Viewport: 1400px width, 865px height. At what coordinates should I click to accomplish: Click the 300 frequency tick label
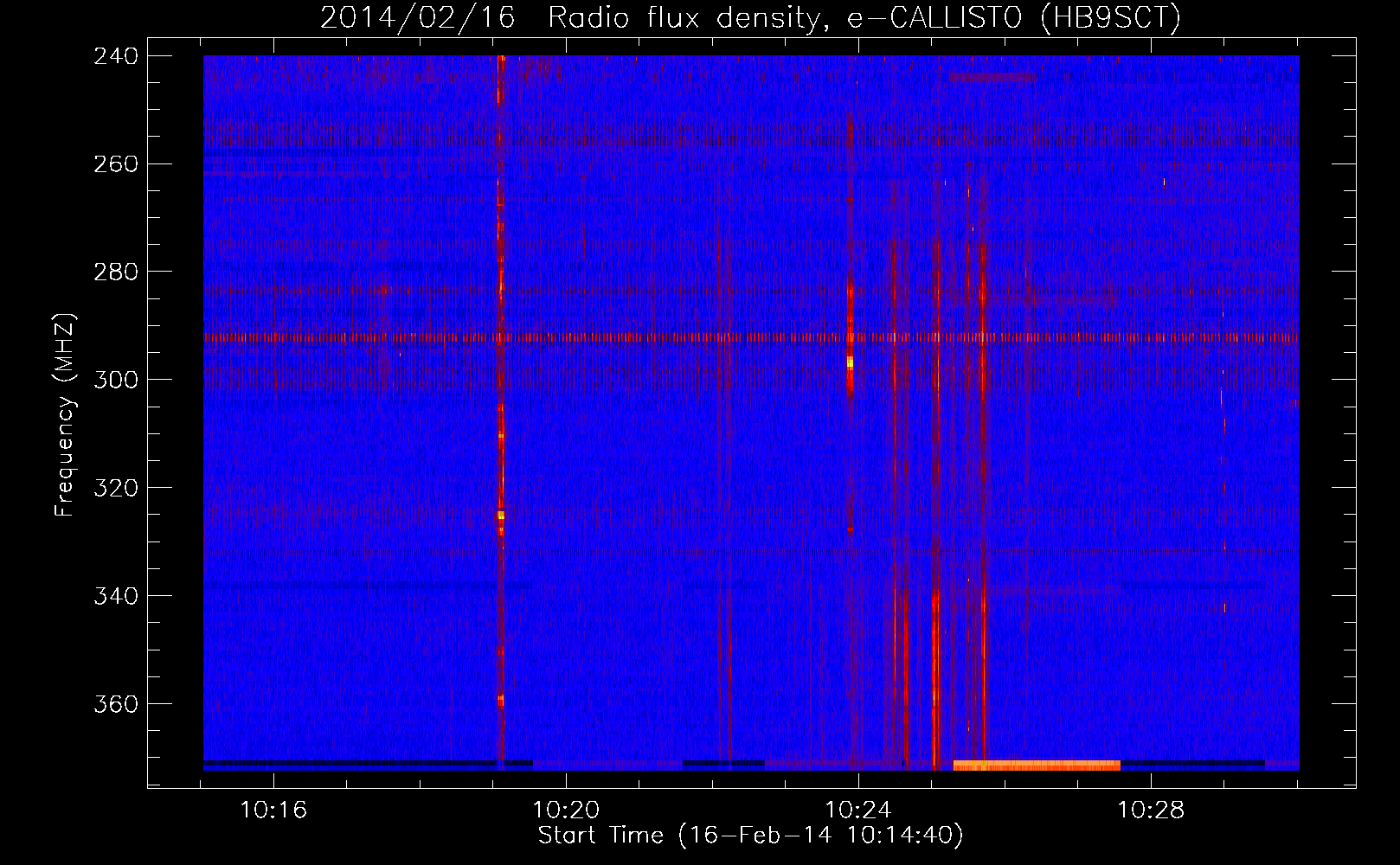pos(116,381)
